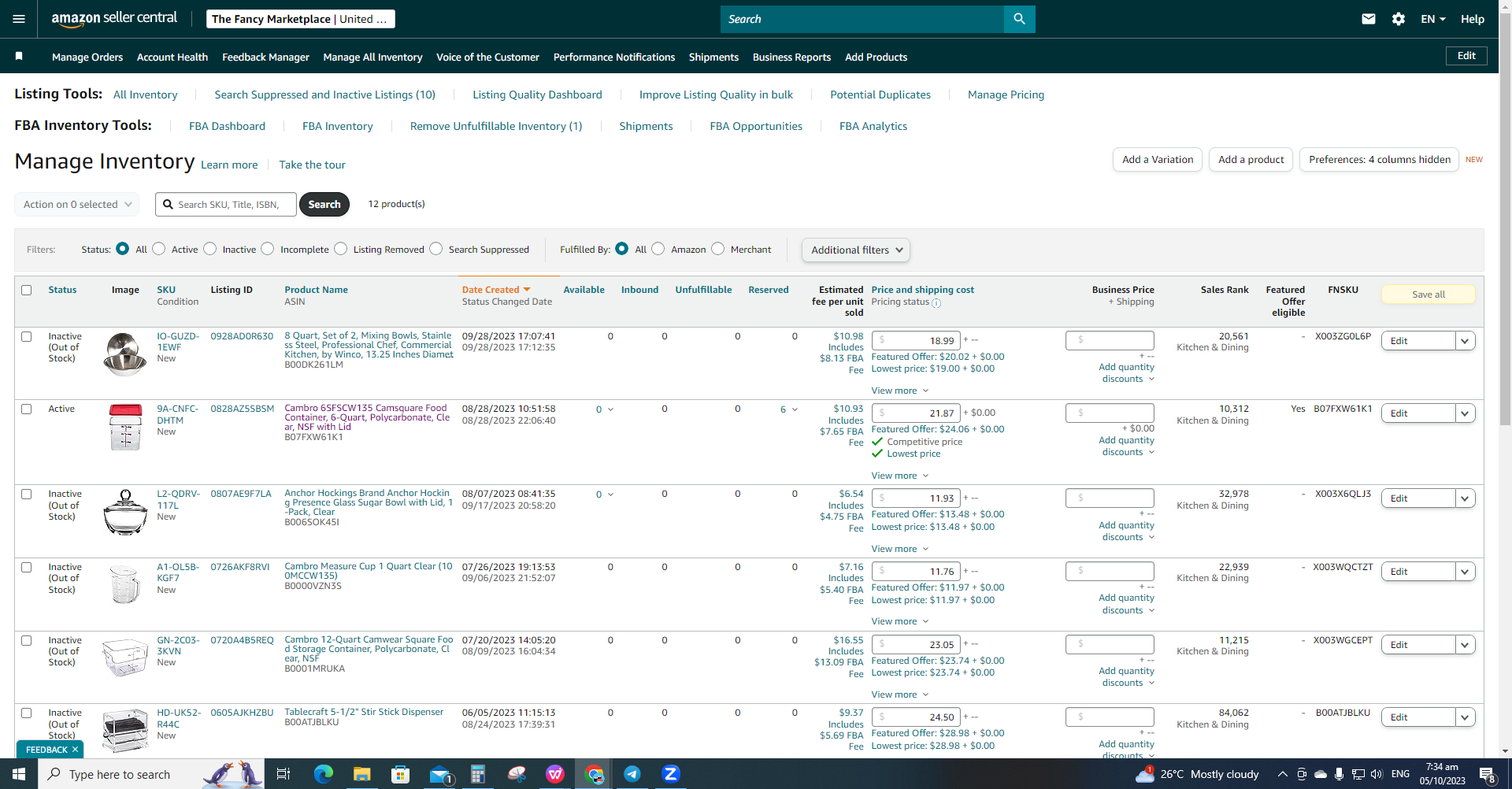Viewport: 1512px width, 789px height.
Task: Click the Cambro Measure Cup product thumbnail
Action: point(125,584)
